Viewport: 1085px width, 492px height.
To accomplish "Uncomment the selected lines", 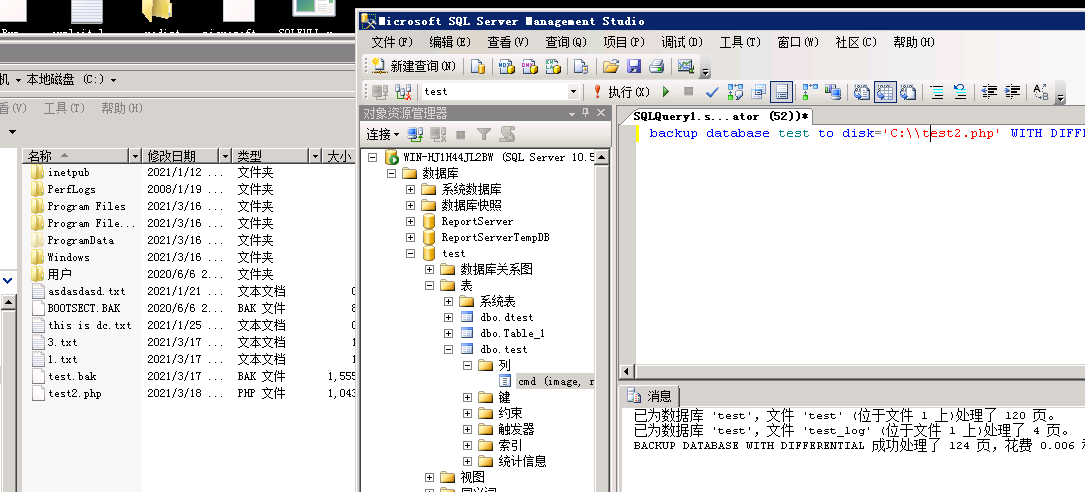I will [x=960, y=91].
